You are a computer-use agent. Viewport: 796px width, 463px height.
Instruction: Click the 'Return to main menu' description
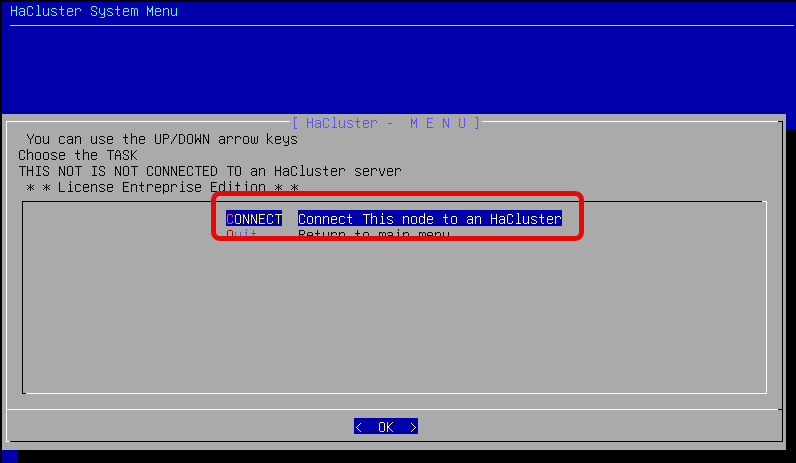tap(373, 235)
